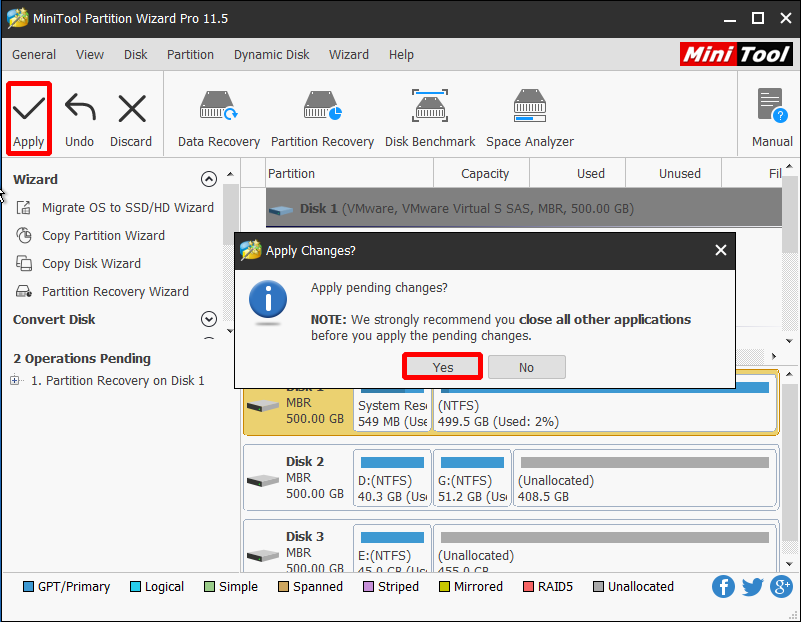Select Migrate OS to SSD/HD Wizard
801x622 pixels.
click(x=128, y=208)
